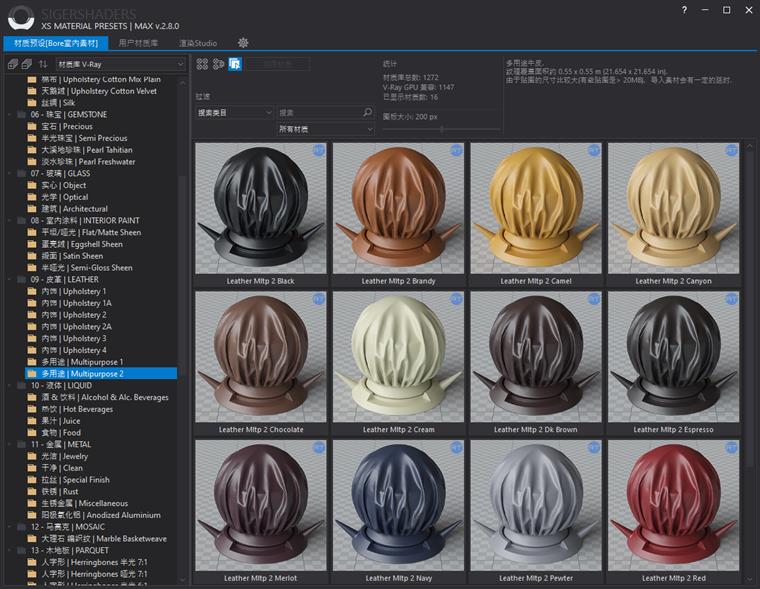Click the badge on Leather Mltp 2 Camel

click(594, 151)
